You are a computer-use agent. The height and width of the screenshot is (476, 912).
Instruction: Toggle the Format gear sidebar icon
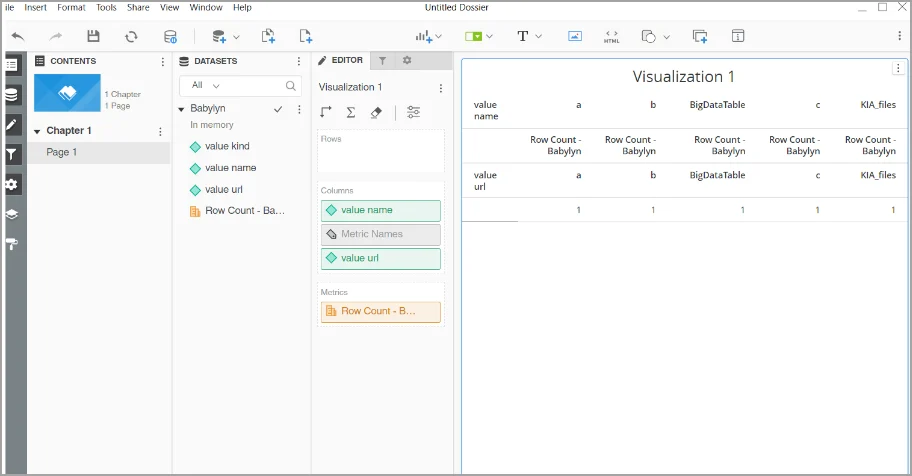coord(12,184)
